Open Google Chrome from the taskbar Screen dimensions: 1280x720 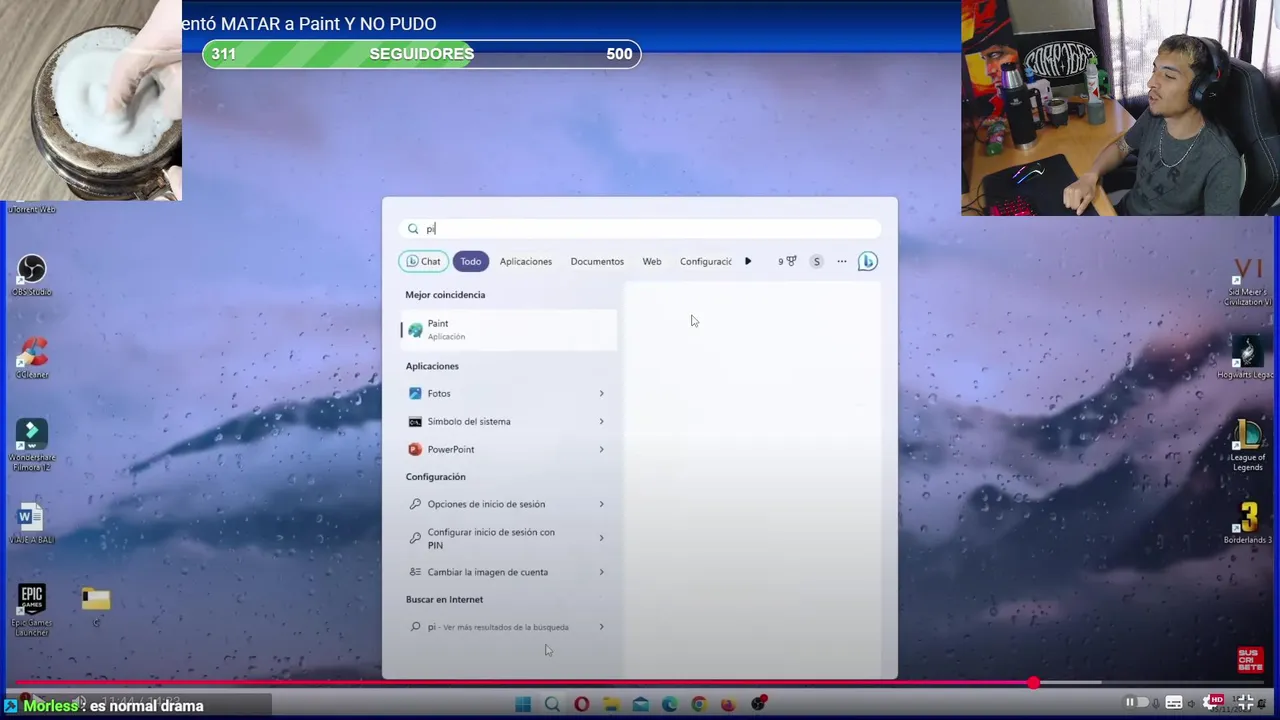(699, 704)
